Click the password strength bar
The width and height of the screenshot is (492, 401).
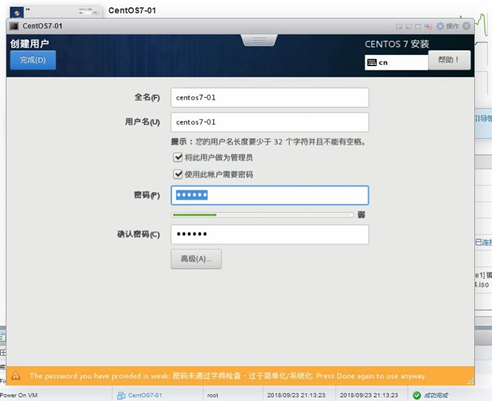(x=262, y=215)
